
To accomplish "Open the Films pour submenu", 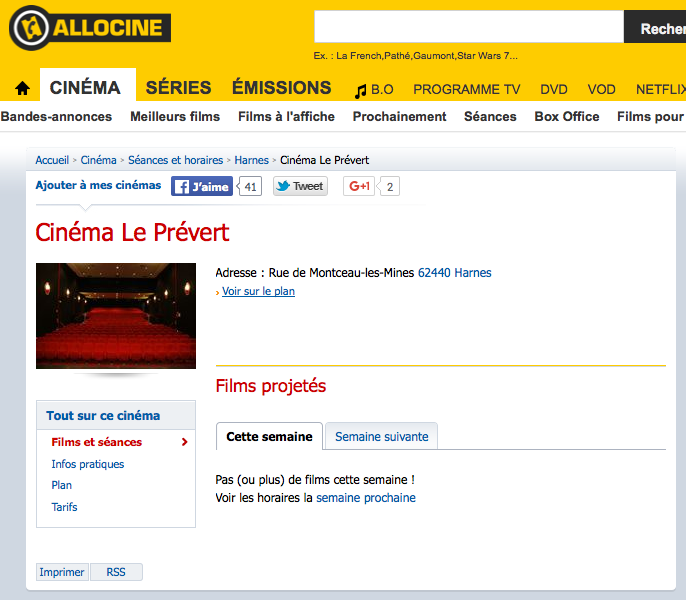I will [x=651, y=116].
